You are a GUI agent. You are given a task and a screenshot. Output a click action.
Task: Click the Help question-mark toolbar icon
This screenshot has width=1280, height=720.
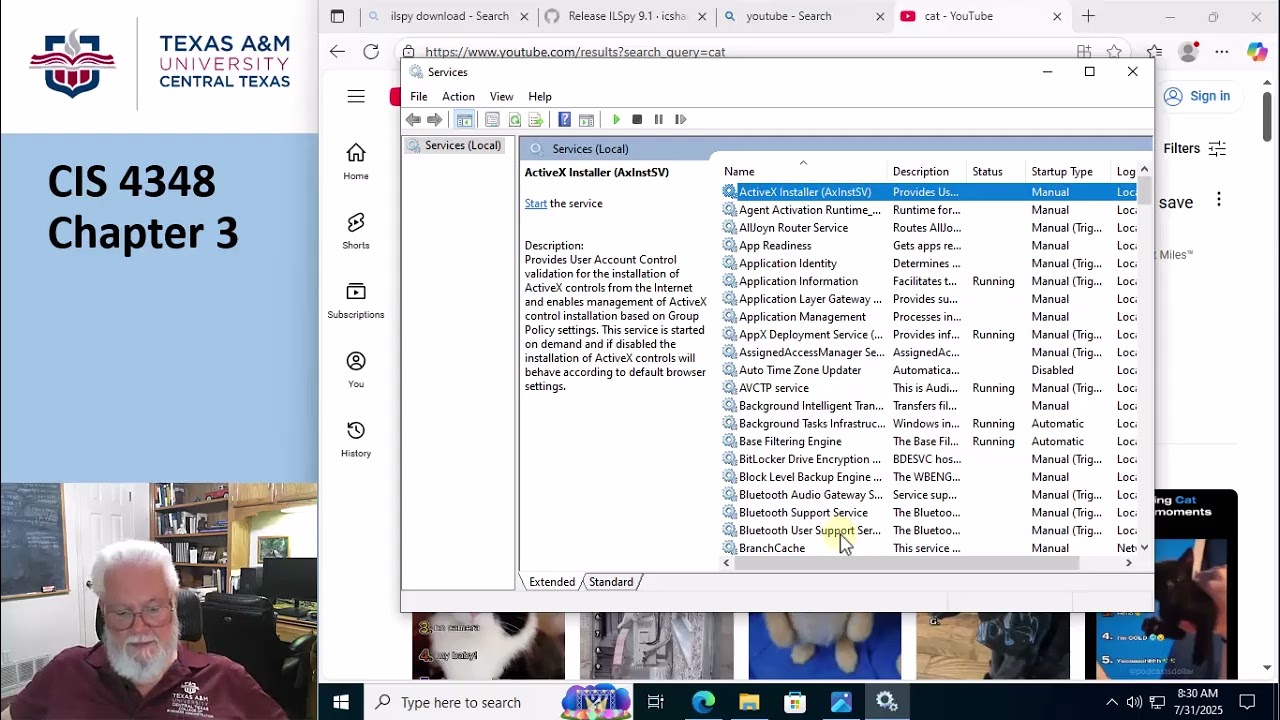[x=564, y=120]
